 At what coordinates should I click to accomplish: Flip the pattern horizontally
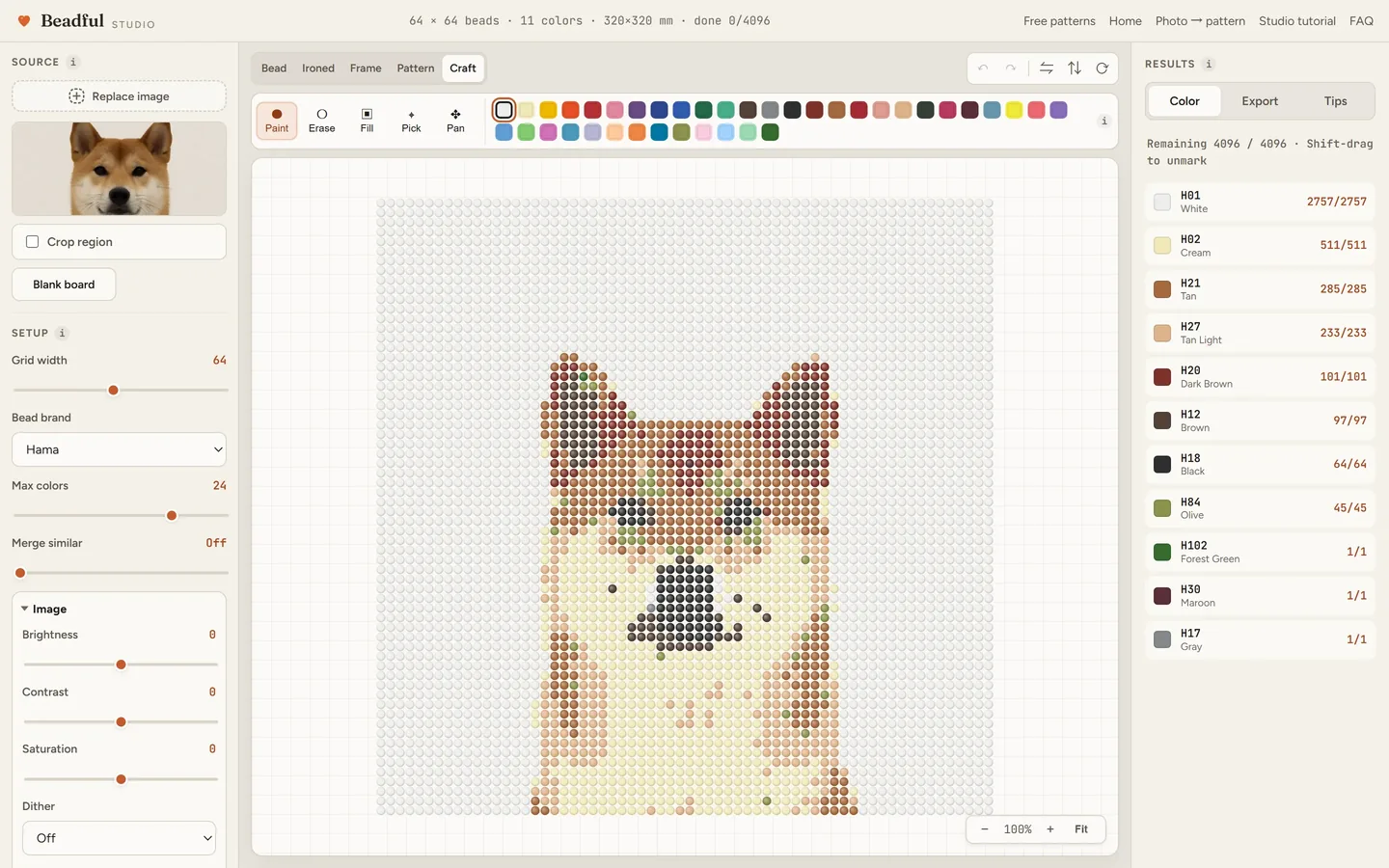click(1047, 68)
